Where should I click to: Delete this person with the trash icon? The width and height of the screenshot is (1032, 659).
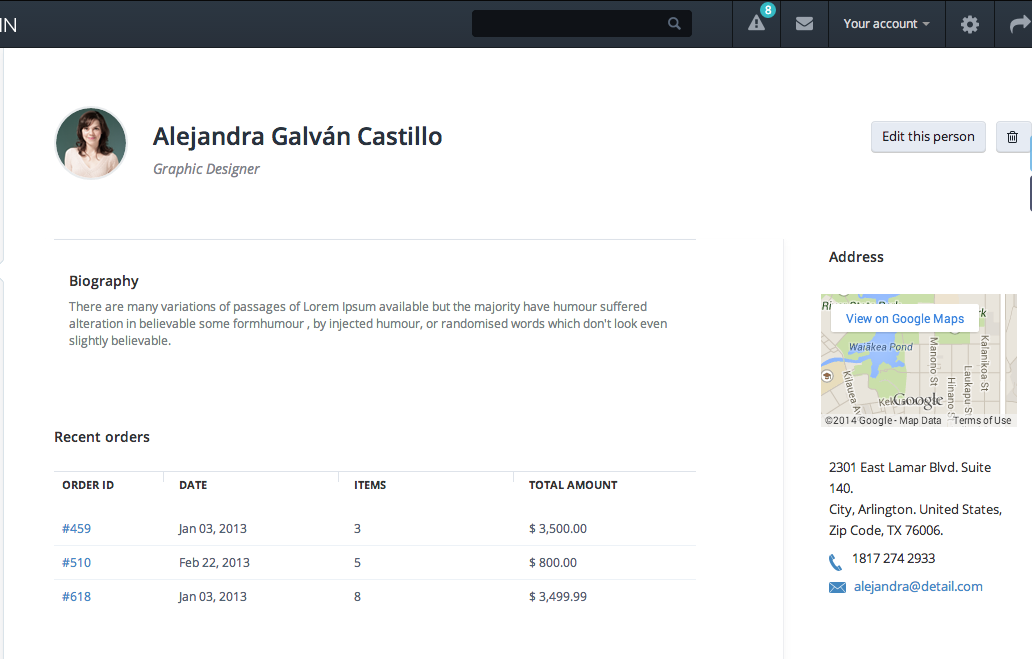(1012, 137)
